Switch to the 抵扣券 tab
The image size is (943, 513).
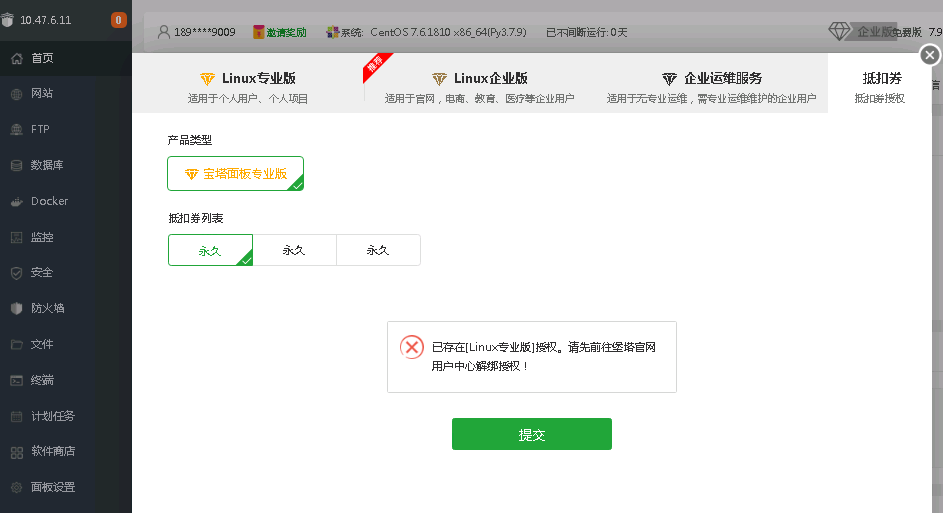pyautogui.click(x=880, y=84)
